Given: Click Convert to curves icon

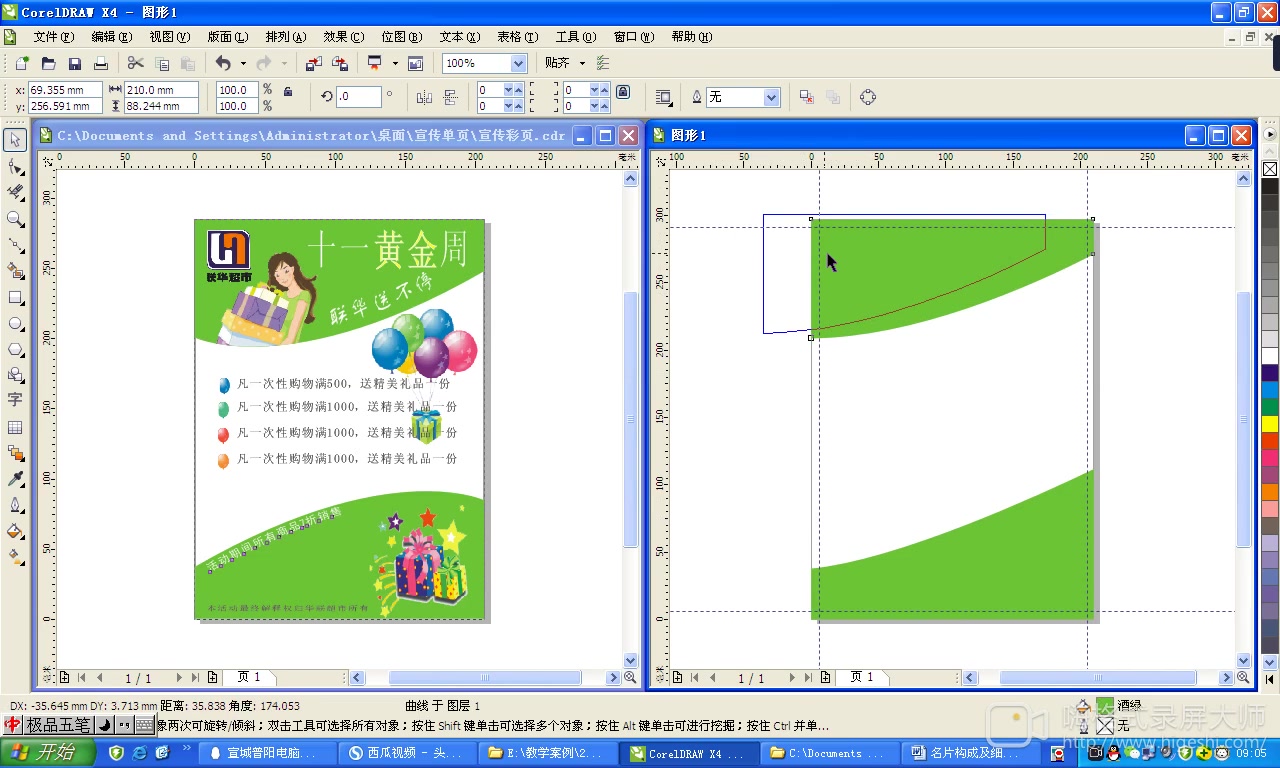Looking at the screenshot, I should tap(867, 97).
